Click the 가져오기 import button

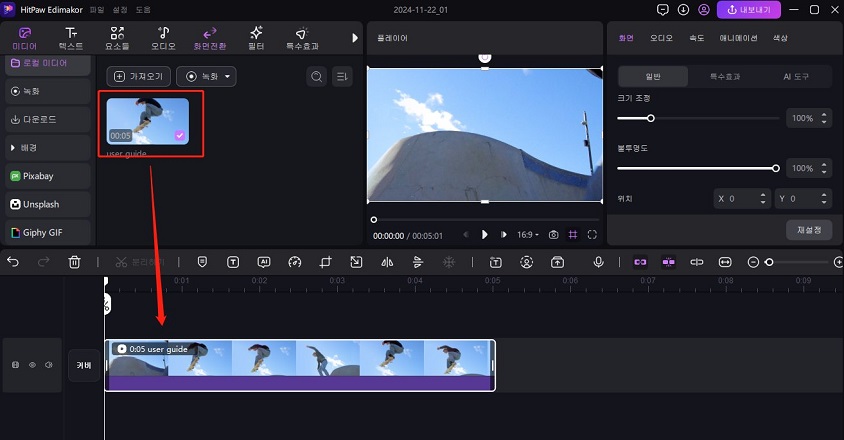pos(137,77)
